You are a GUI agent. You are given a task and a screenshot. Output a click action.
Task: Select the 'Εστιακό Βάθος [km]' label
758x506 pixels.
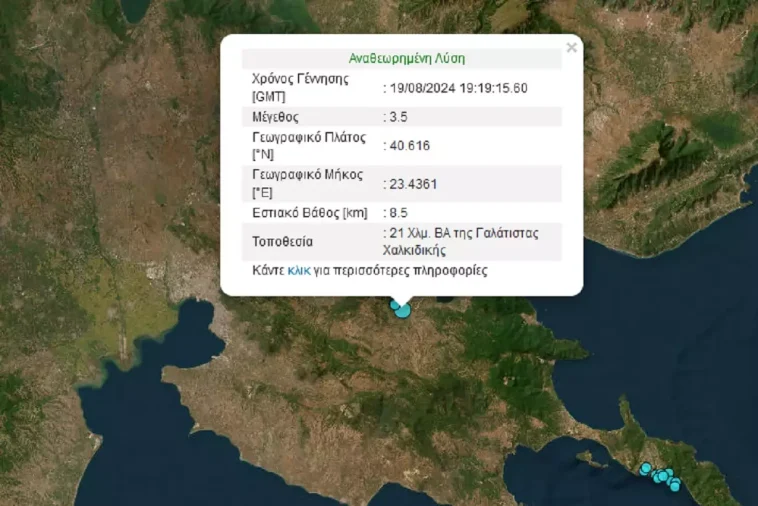(x=310, y=212)
